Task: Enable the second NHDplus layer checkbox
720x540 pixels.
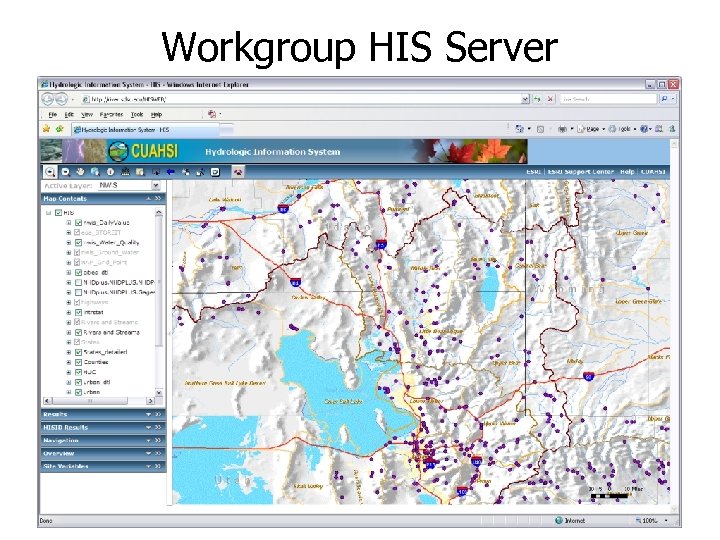Action: 79,292
